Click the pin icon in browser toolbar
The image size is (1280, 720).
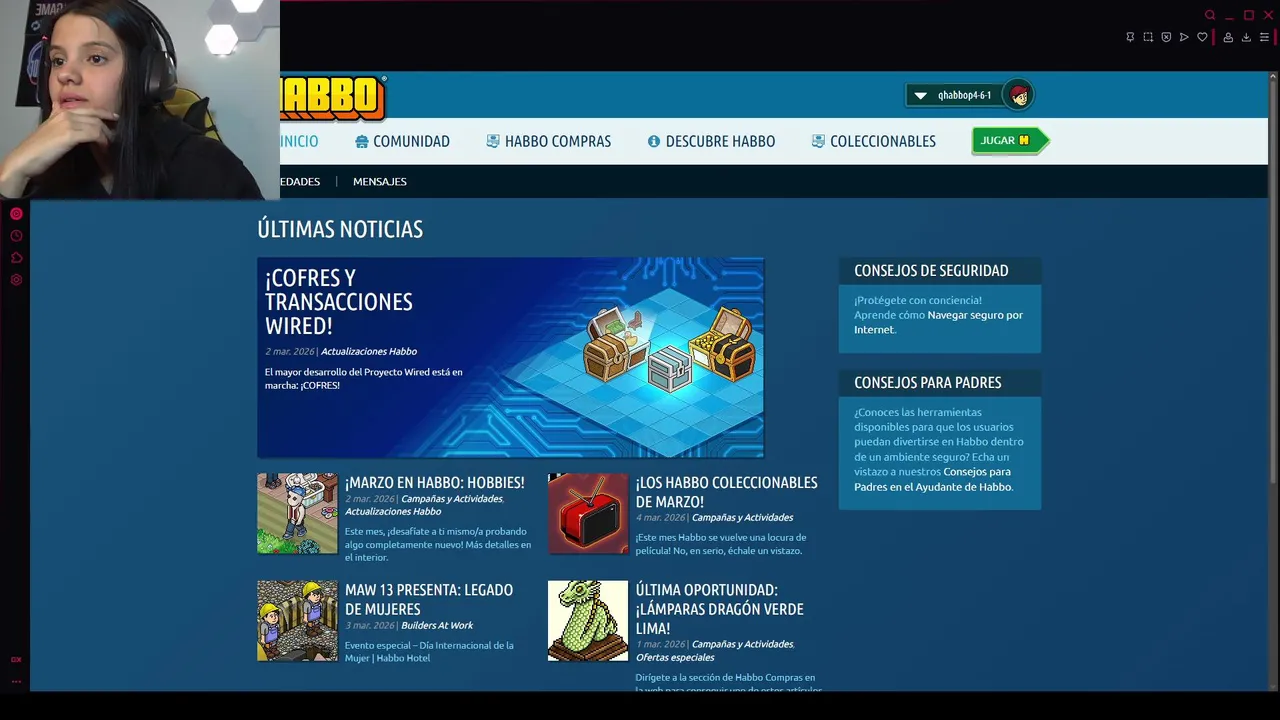[1130, 37]
